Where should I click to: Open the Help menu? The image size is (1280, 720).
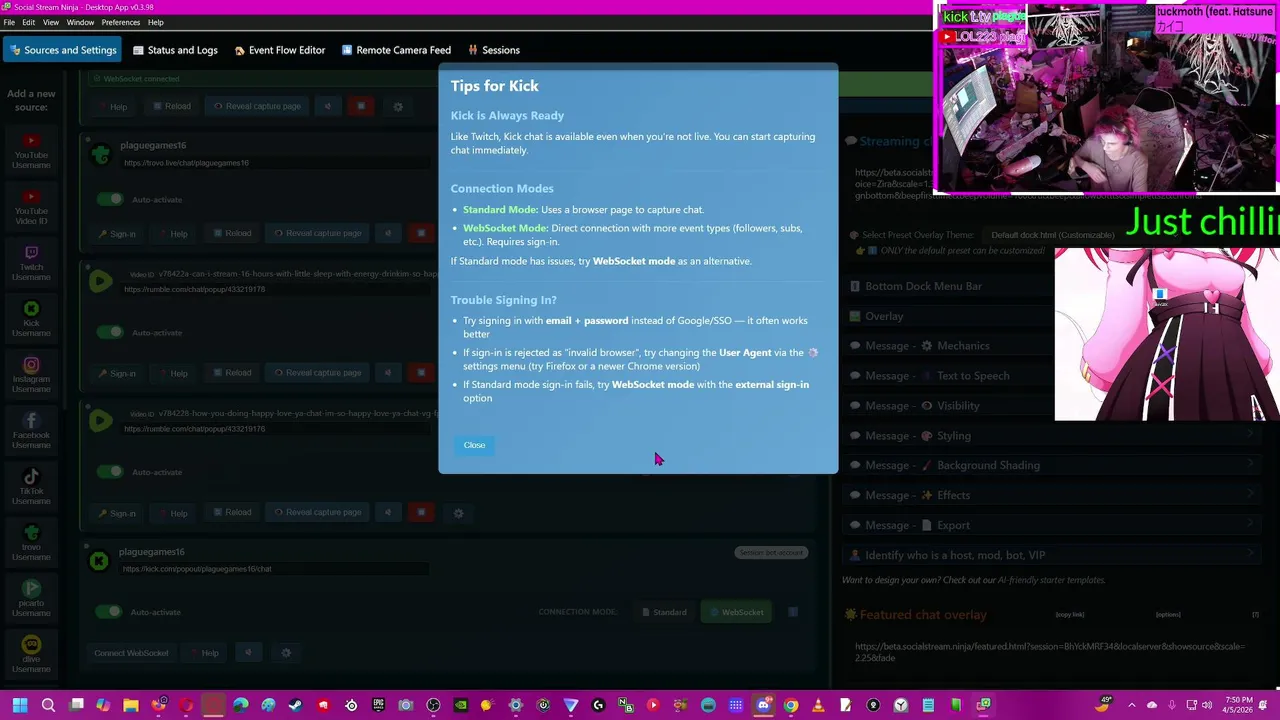pos(156,22)
